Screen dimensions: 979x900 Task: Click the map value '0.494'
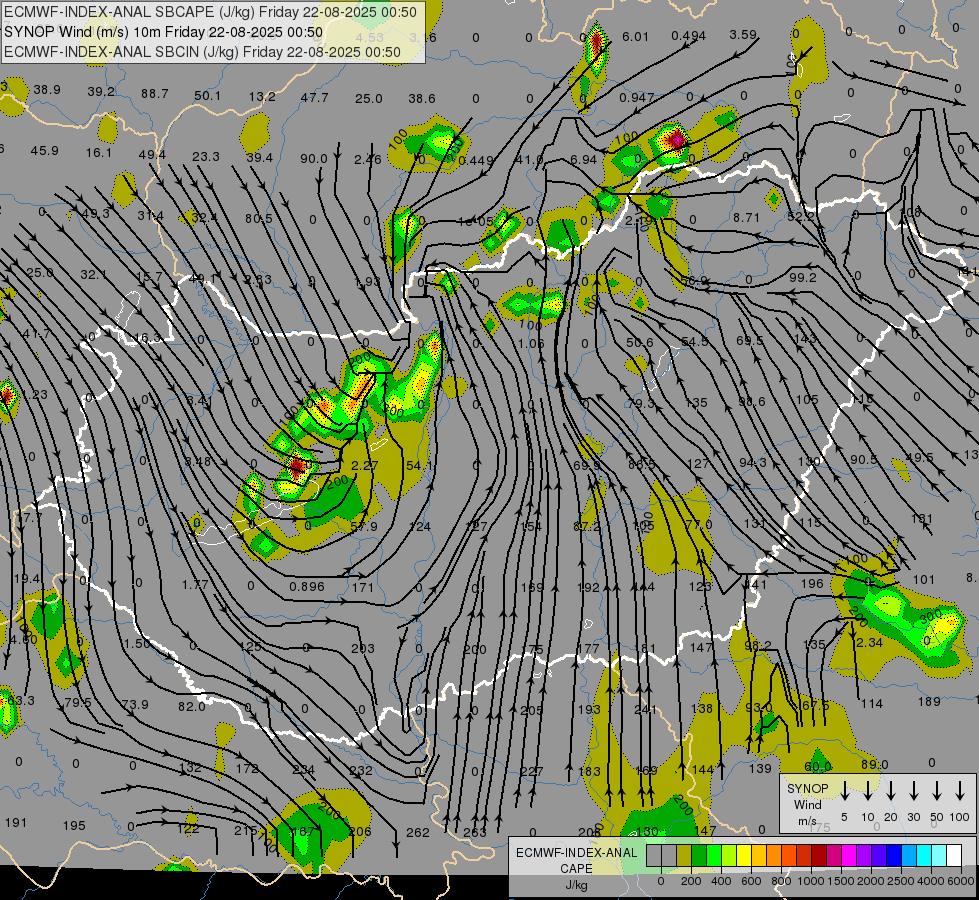pyautogui.click(x=689, y=36)
